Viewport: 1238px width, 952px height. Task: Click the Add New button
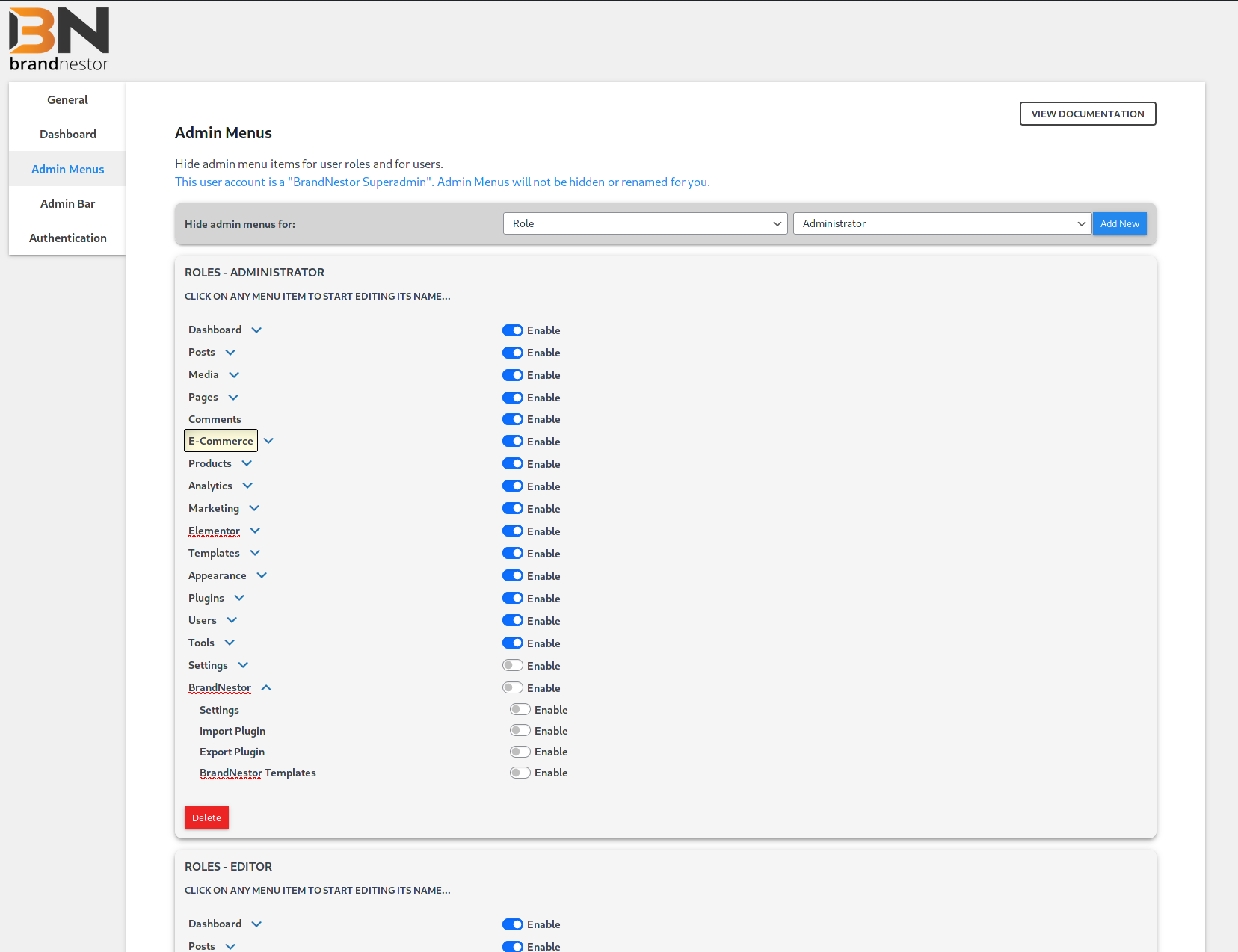pyautogui.click(x=1119, y=223)
